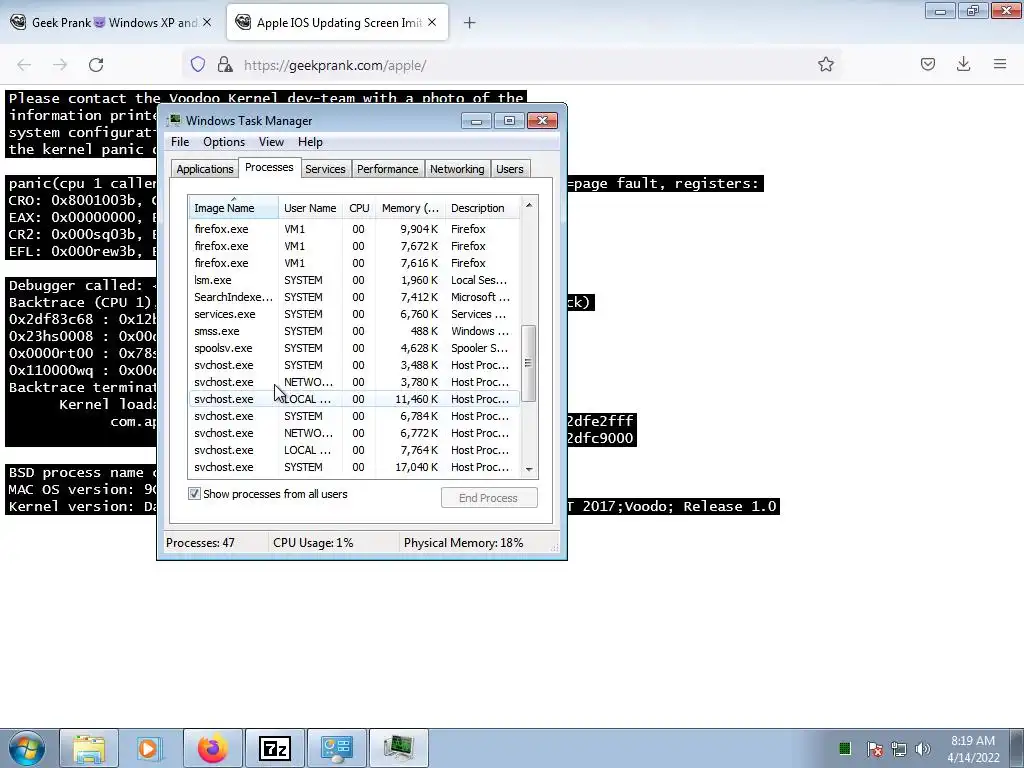Switch to the Users tab
1024x768 pixels.
(509, 169)
